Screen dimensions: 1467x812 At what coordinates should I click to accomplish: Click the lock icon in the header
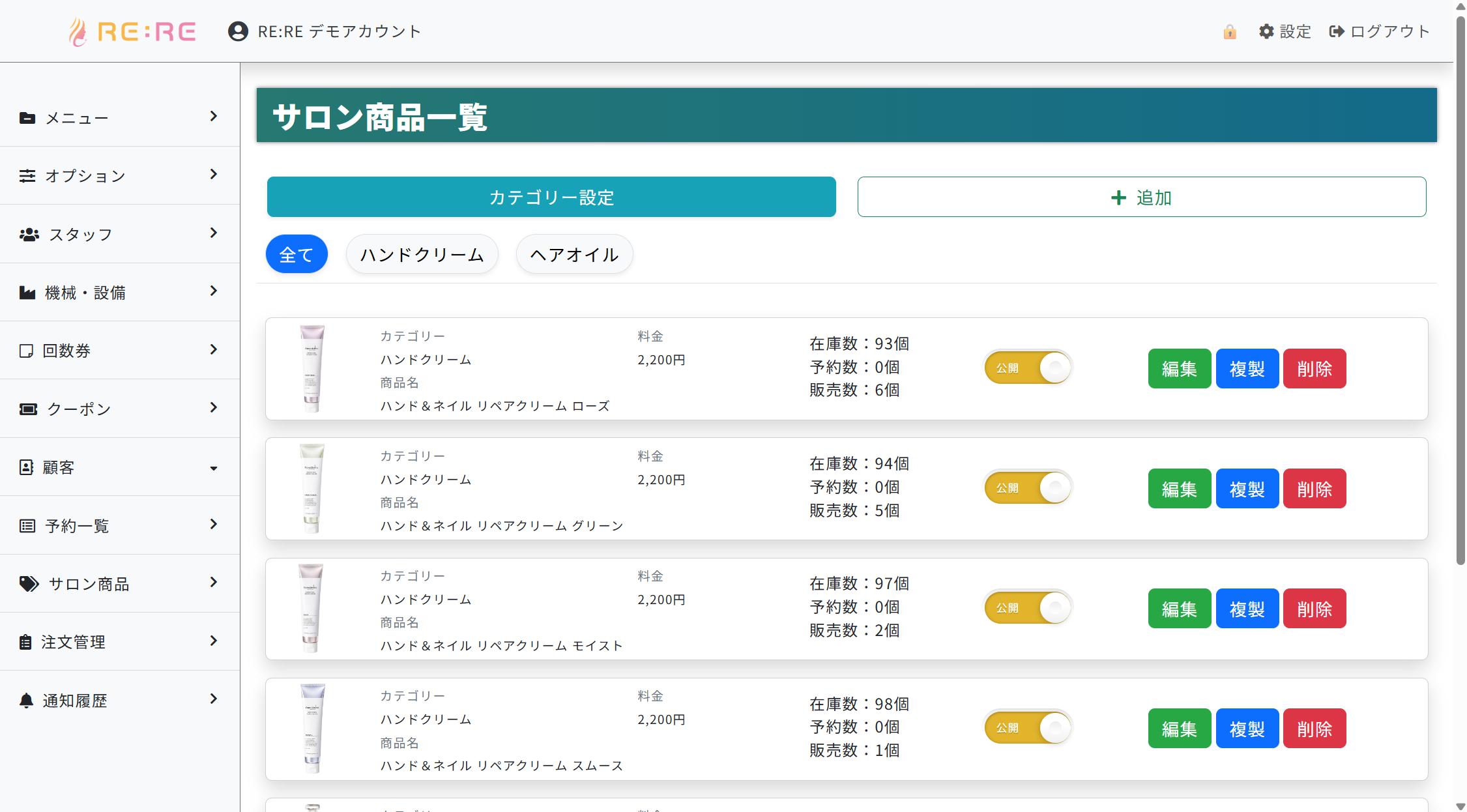pyautogui.click(x=1230, y=31)
